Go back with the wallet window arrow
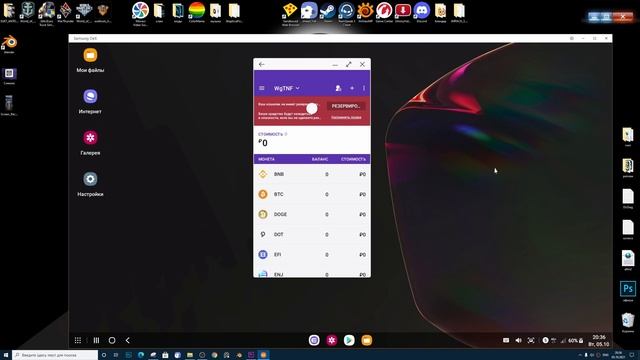Viewport: 640px width, 360px height. [x=262, y=64]
